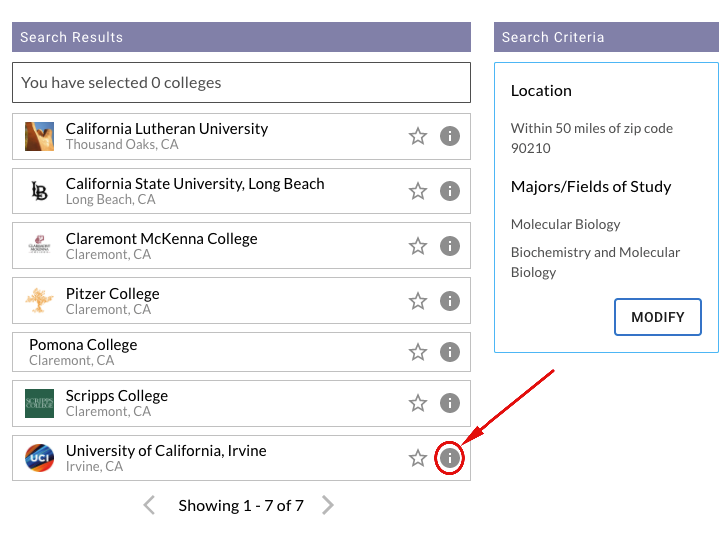Star Pomona College as favorite
The height and width of the screenshot is (538, 728).
pyautogui.click(x=418, y=352)
